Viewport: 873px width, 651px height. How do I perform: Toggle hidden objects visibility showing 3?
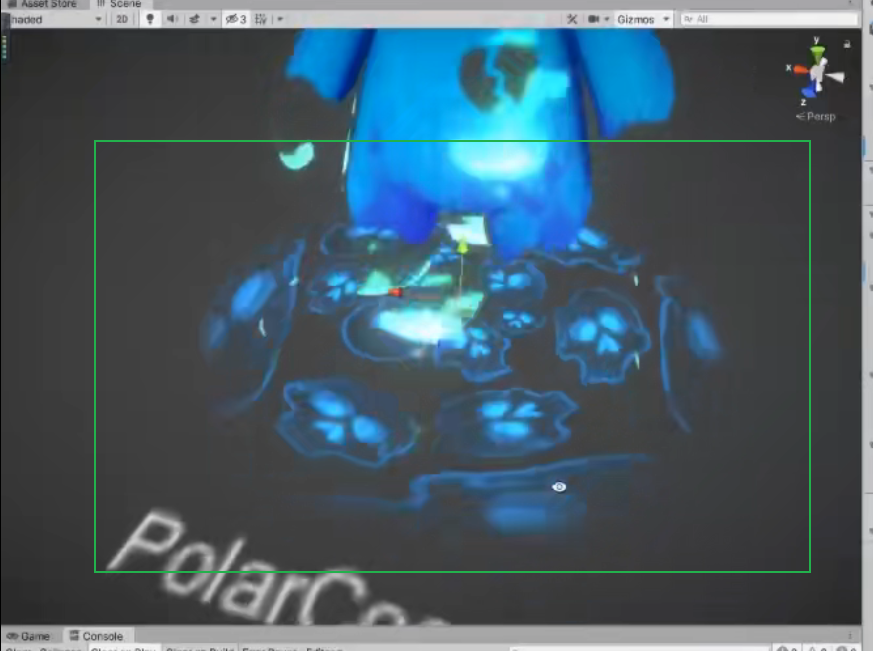coord(236,19)
